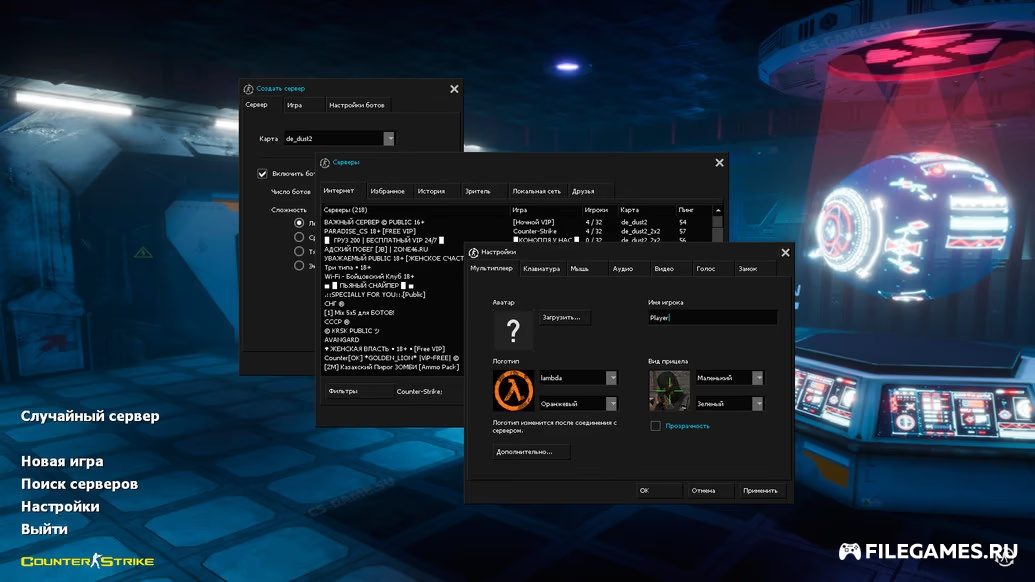Open the Настройки ботов tab
This screenshot has width=1035, height=582.
357,105
